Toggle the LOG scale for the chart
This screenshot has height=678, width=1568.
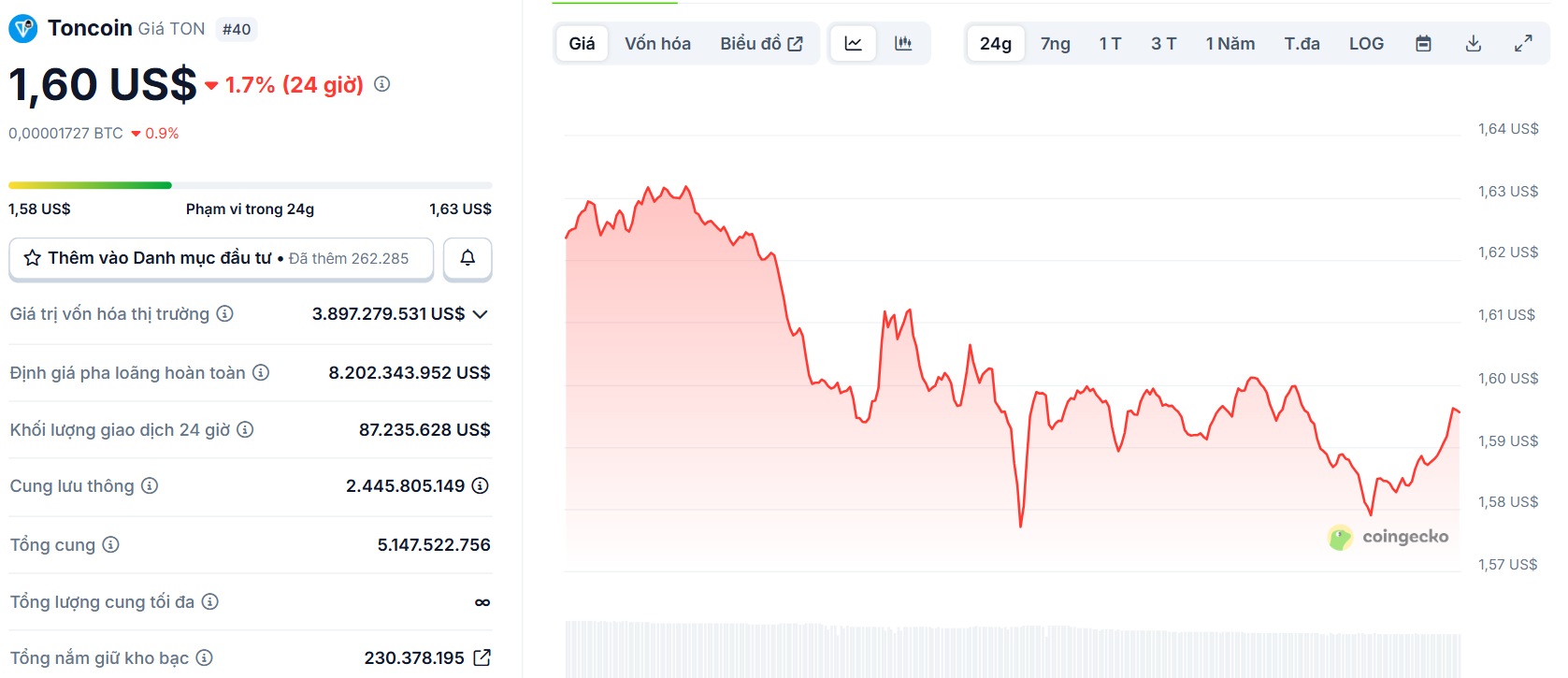[1366, 42]
